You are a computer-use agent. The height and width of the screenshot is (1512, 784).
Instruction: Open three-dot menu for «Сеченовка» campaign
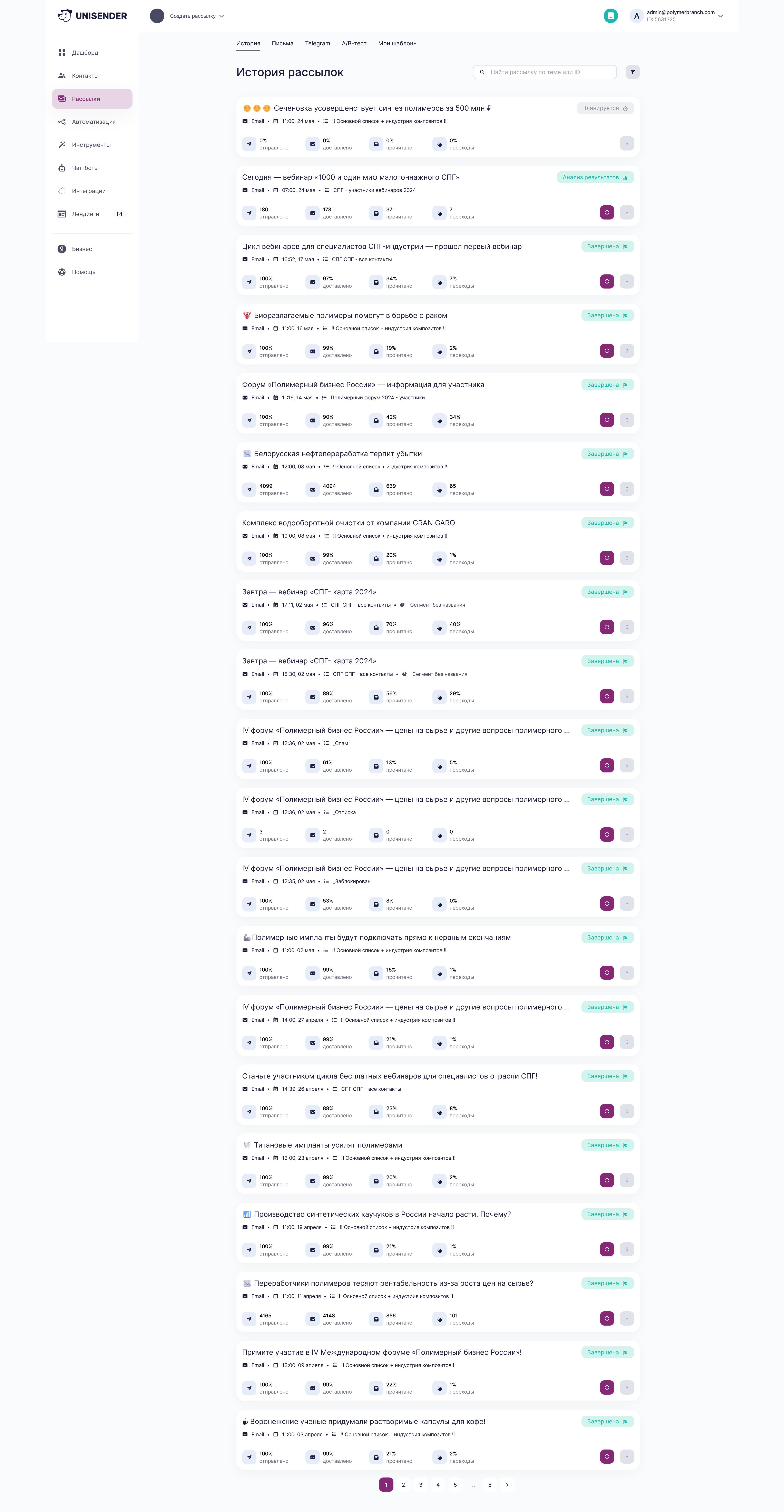tap(627, 144)
